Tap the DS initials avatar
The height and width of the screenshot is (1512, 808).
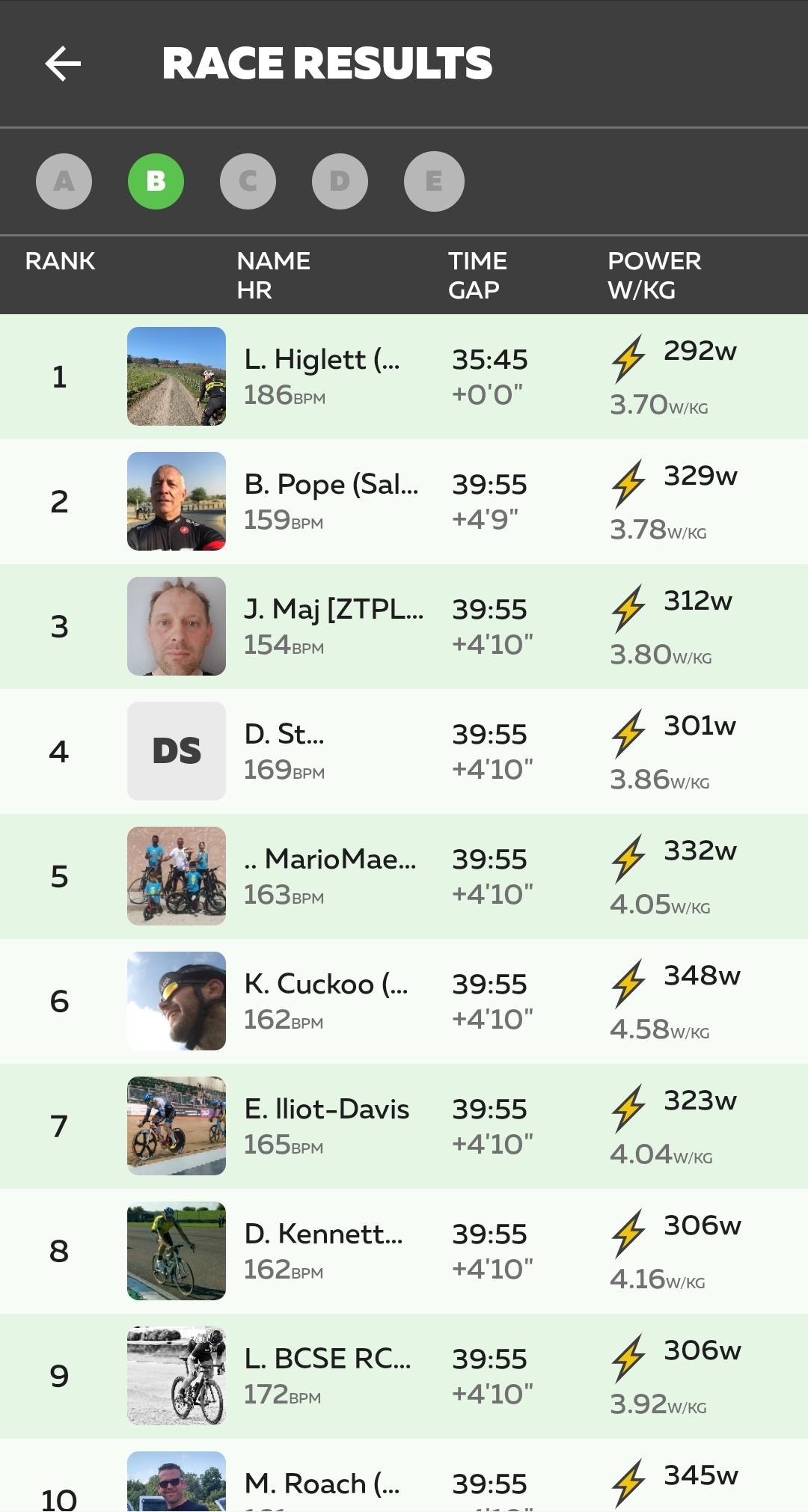point(177,751)
